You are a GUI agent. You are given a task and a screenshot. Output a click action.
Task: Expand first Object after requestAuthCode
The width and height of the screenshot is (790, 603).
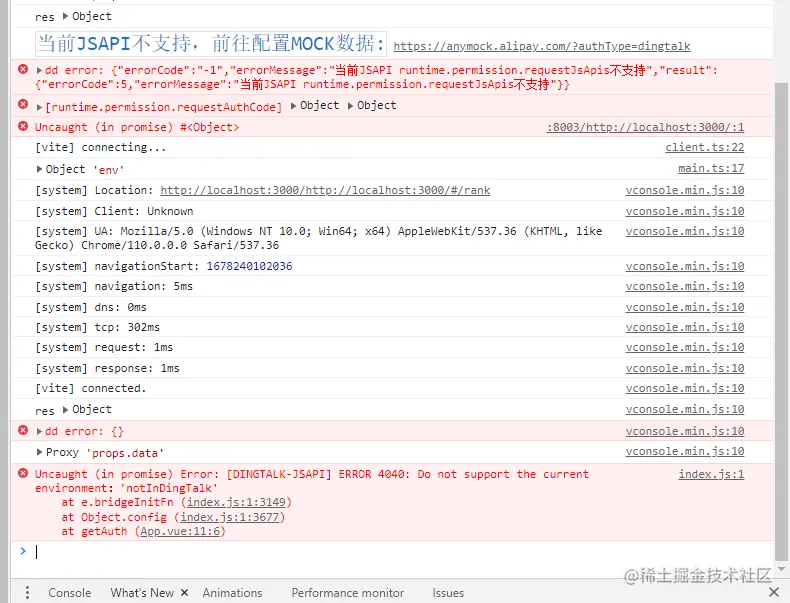point(293,106)
